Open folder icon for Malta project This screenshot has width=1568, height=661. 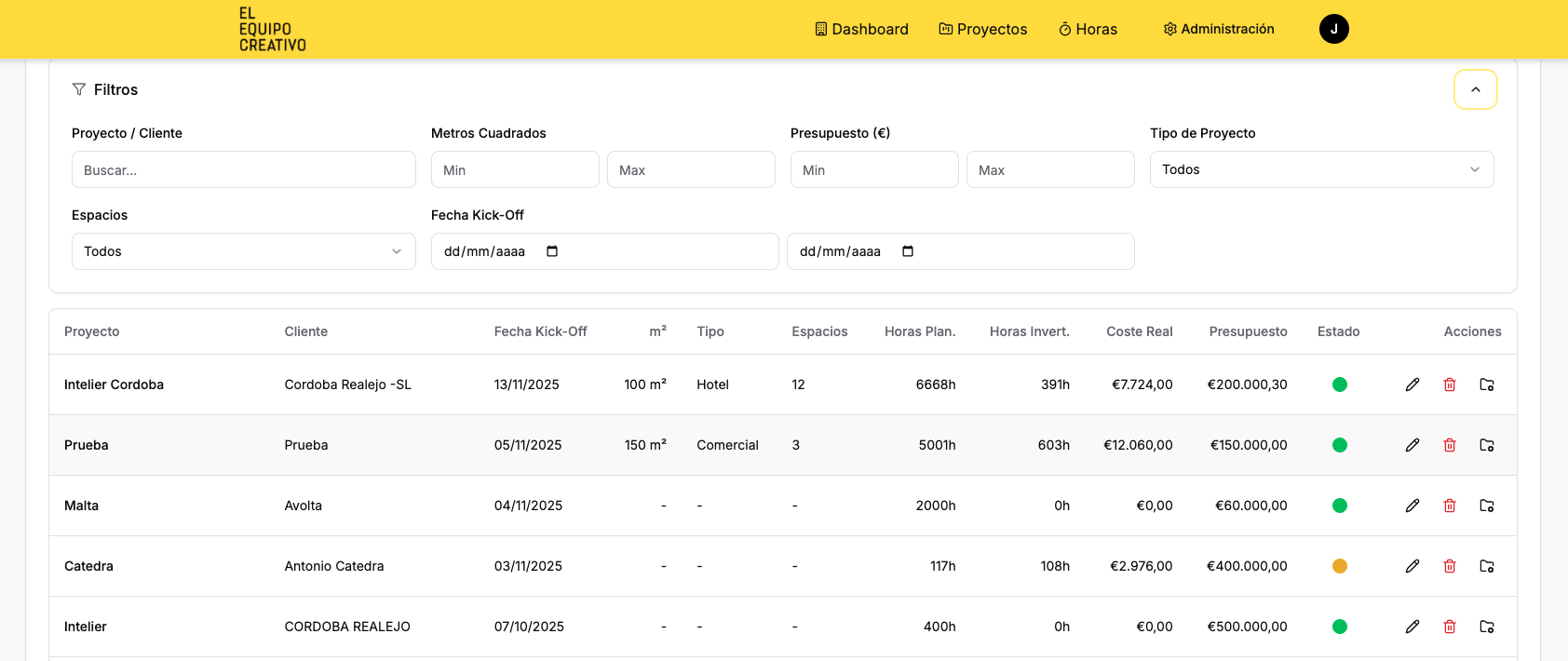(x=1487, y=506)
